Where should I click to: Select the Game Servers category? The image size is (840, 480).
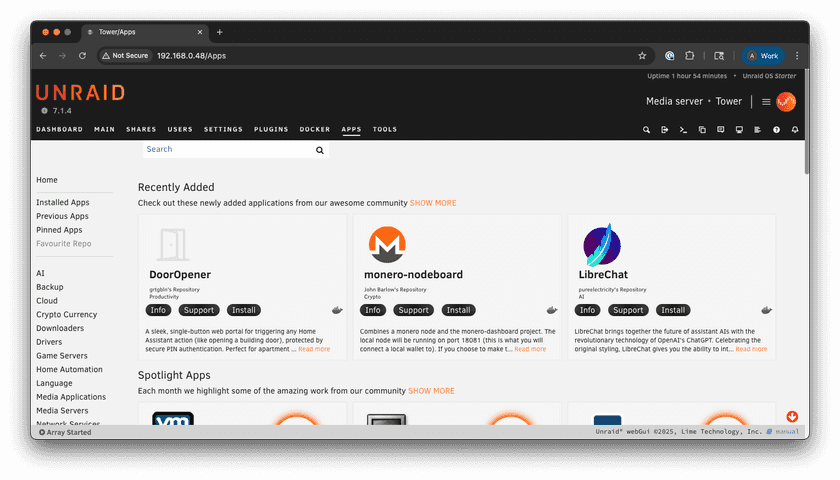click(x=62, y=356)
